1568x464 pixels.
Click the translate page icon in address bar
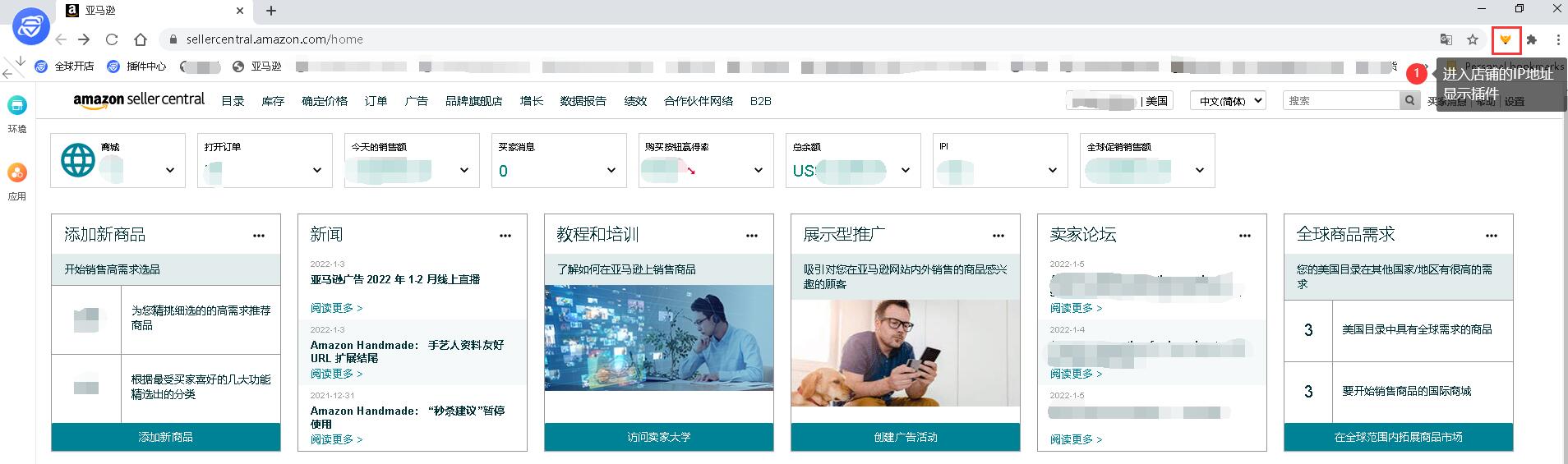1446,39
